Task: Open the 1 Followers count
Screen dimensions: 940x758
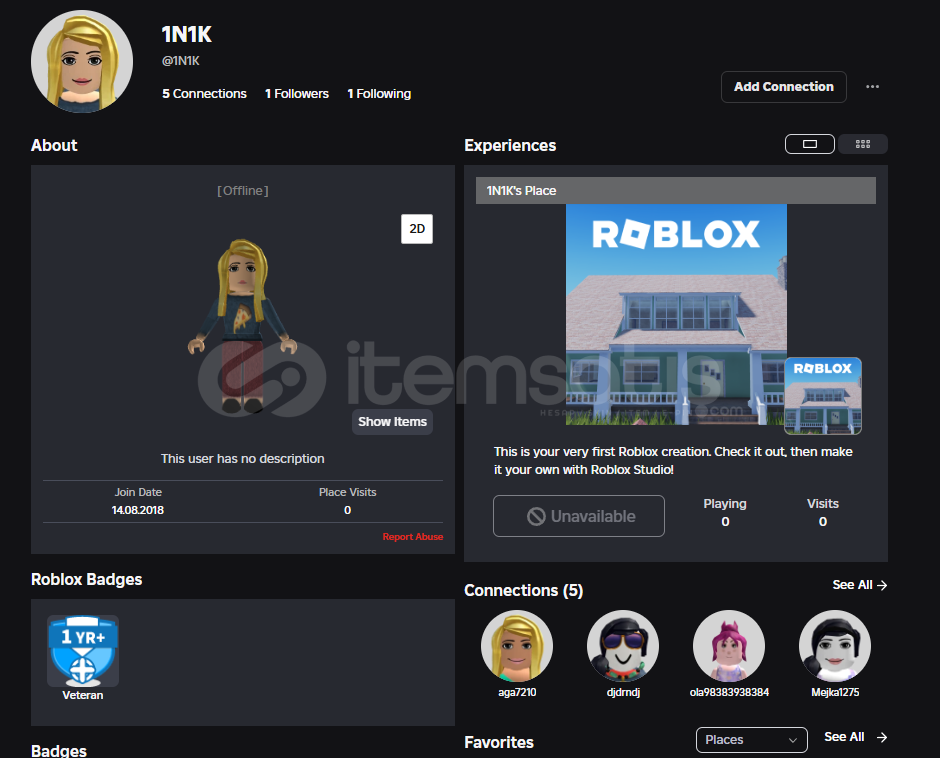Action: click(x=297, y=94)
